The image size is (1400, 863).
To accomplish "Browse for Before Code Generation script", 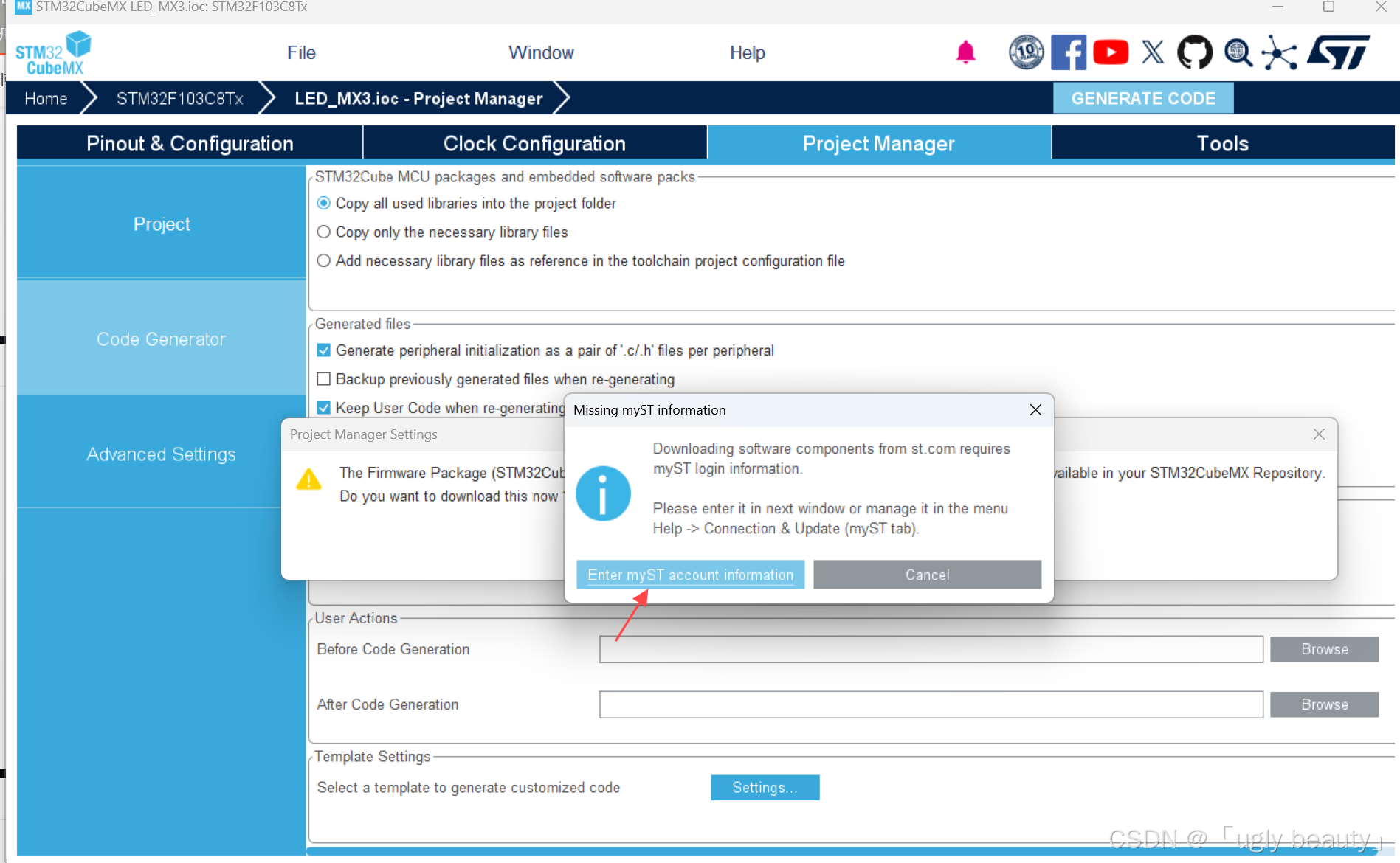I will pos(1324,649).
